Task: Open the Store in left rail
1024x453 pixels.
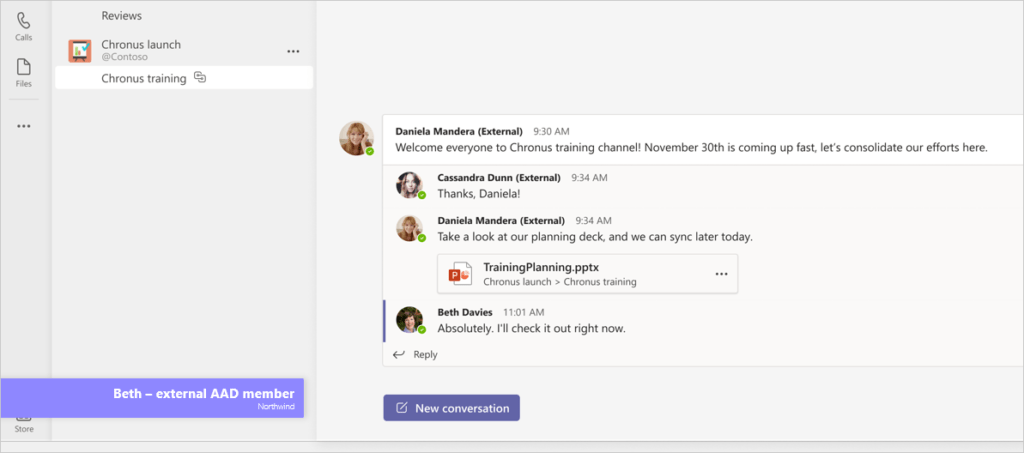Action: [24, 424]
